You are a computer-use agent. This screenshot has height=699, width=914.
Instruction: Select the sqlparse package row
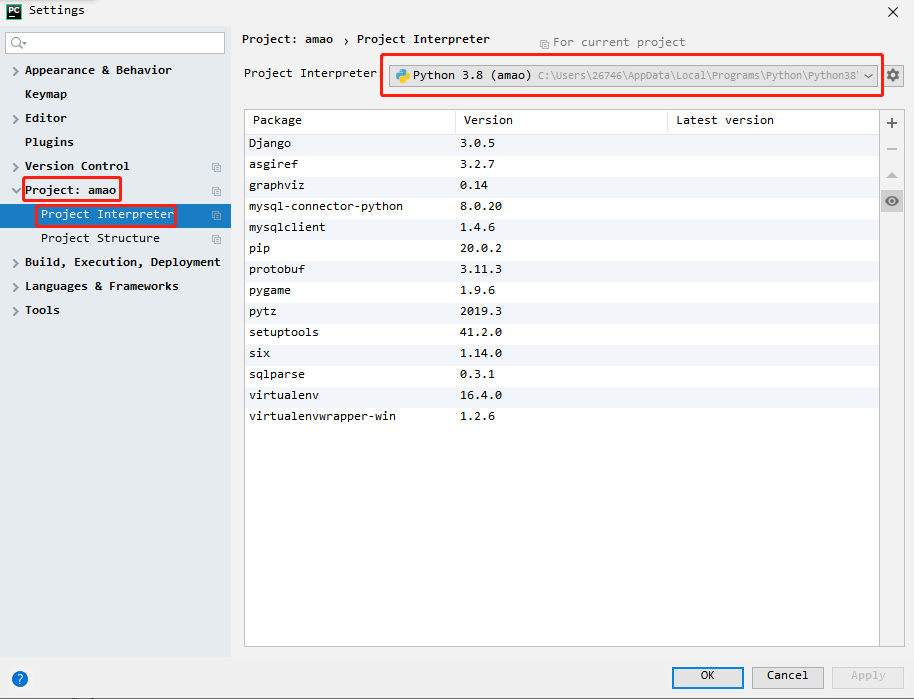pos(562,374)
